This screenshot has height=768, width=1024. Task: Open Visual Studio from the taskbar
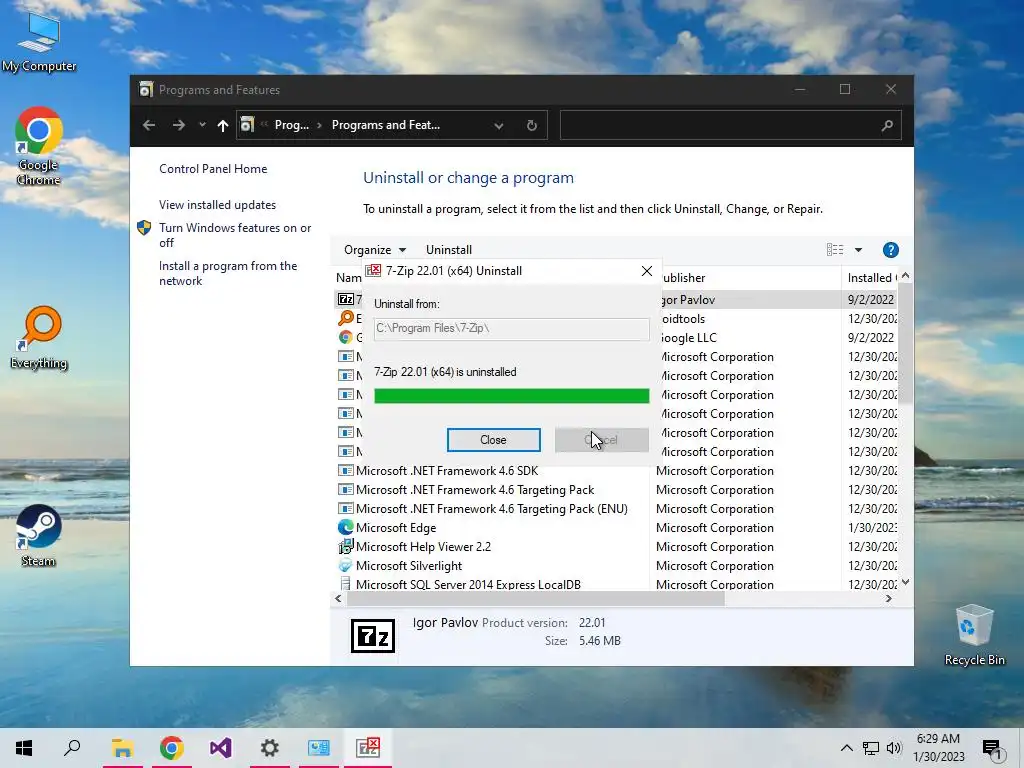pos(221,748)
